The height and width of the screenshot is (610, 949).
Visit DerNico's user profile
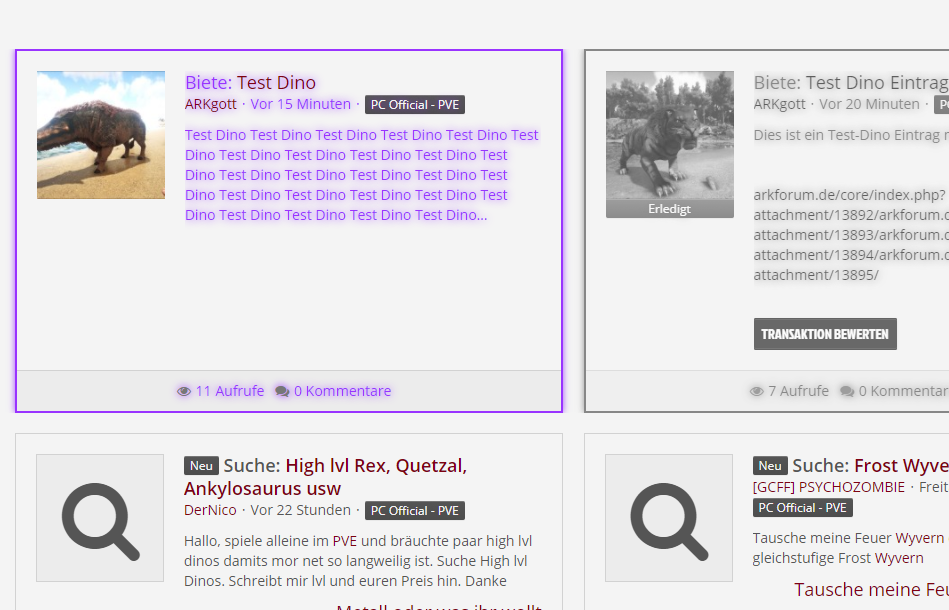(x=210, y=510)
